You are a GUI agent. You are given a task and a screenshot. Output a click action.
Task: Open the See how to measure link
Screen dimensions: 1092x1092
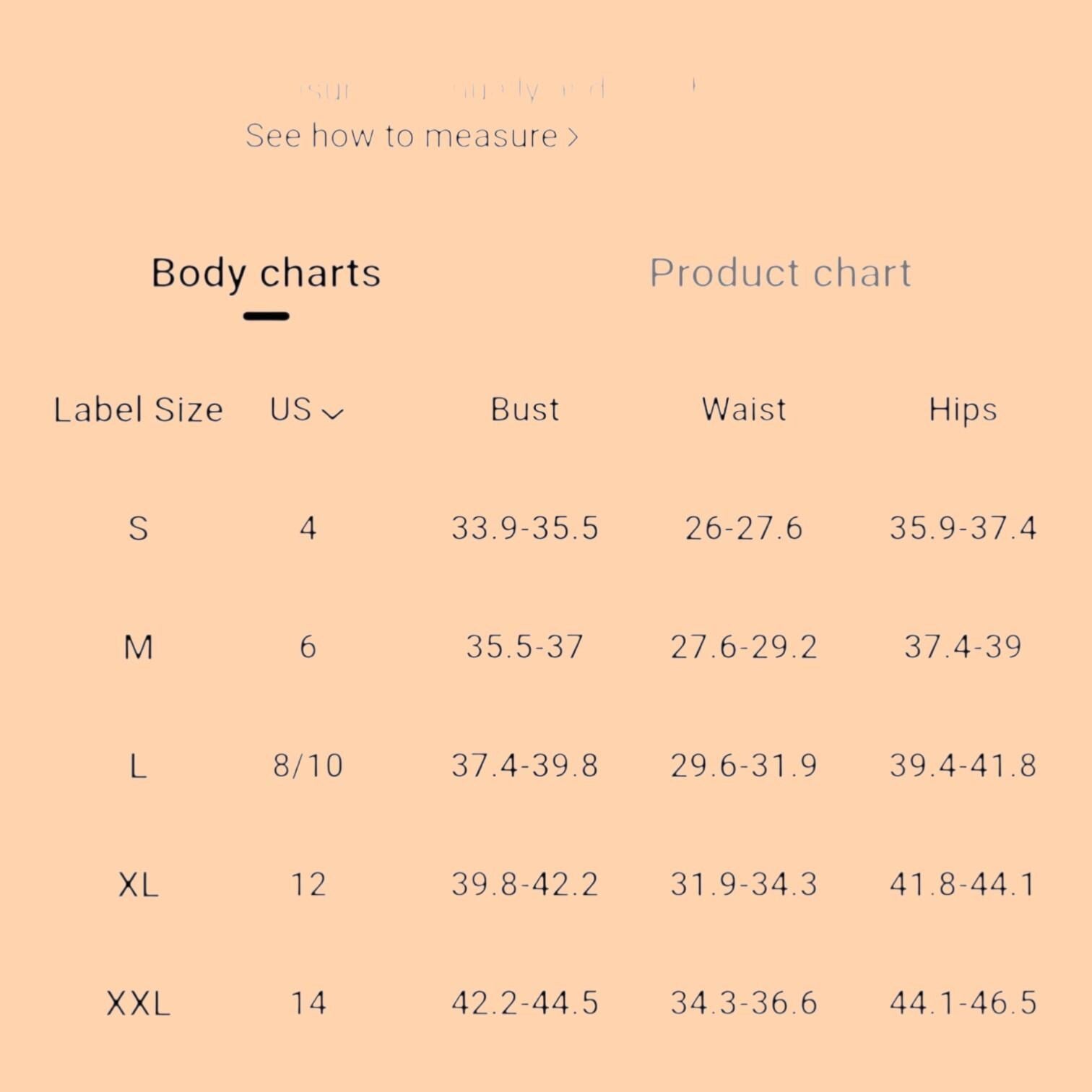click(x=412, y=136)
